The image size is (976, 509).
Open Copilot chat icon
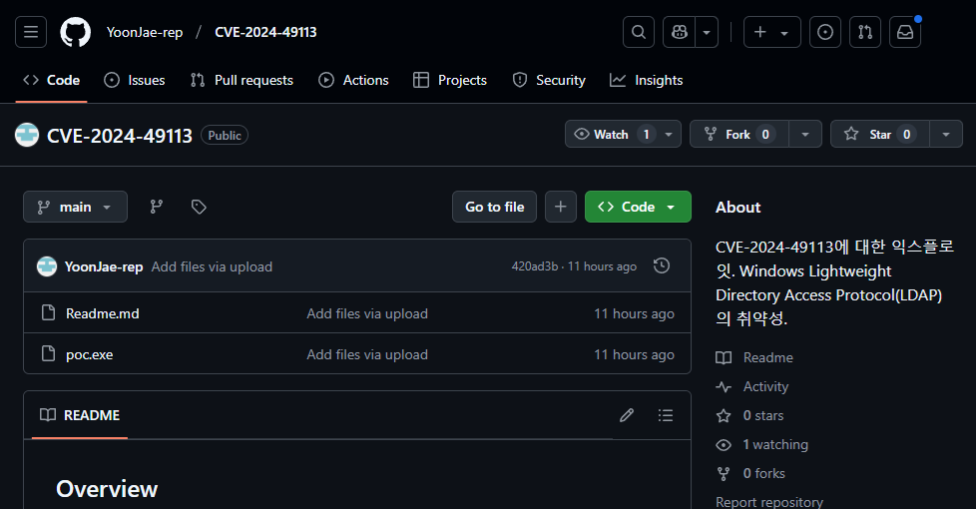click(x=679, y=32)
